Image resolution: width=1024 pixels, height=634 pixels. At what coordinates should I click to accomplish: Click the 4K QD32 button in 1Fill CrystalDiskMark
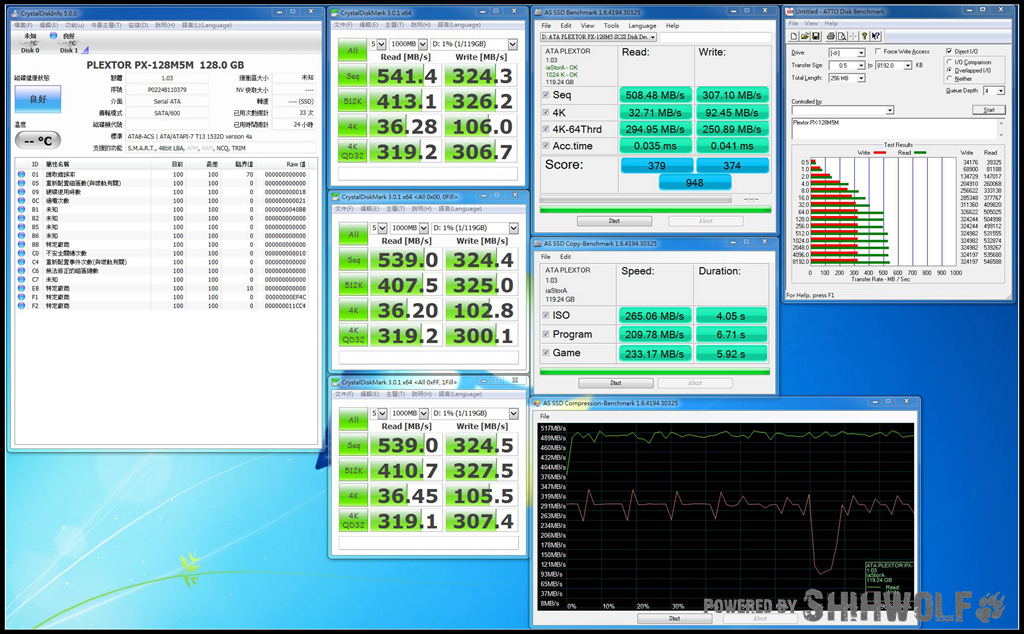click(353, 520)
